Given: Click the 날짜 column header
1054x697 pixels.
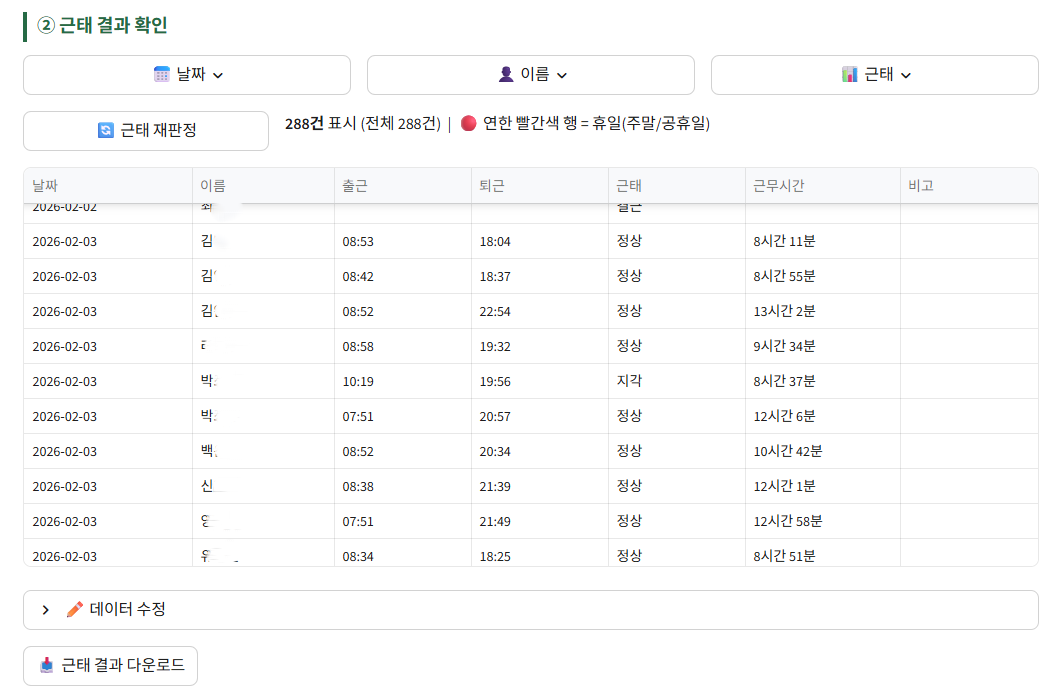Looking at the screenshot, I should coord(42,185).
